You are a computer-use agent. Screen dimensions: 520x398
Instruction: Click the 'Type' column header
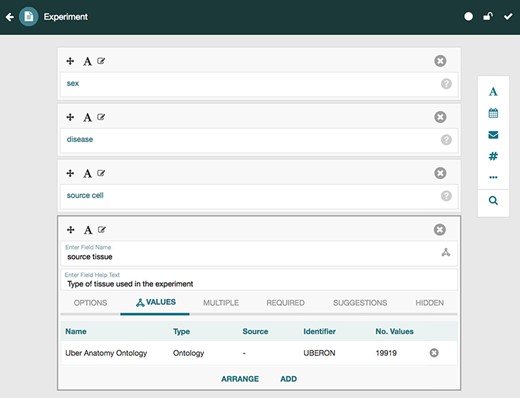(x=181, y=331)
